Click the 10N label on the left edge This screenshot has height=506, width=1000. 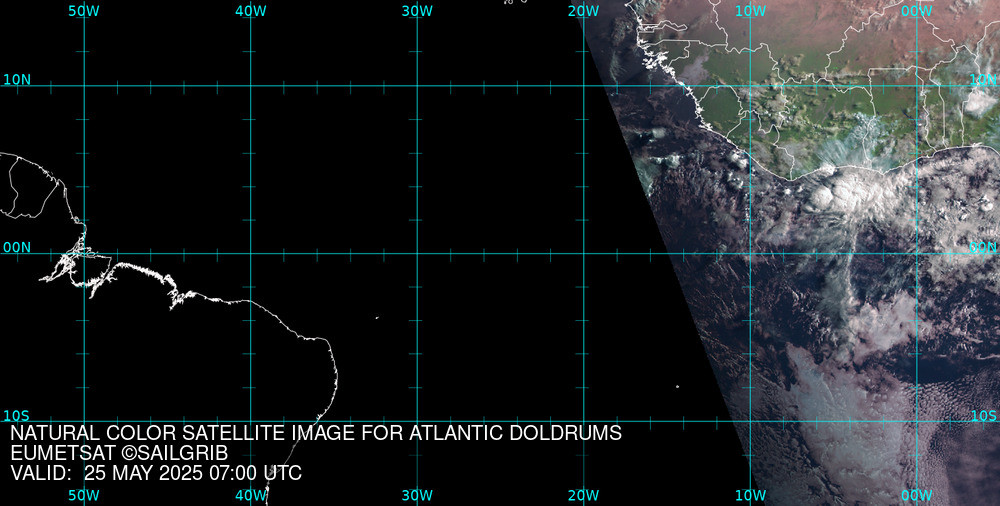[x=17, y=80]
